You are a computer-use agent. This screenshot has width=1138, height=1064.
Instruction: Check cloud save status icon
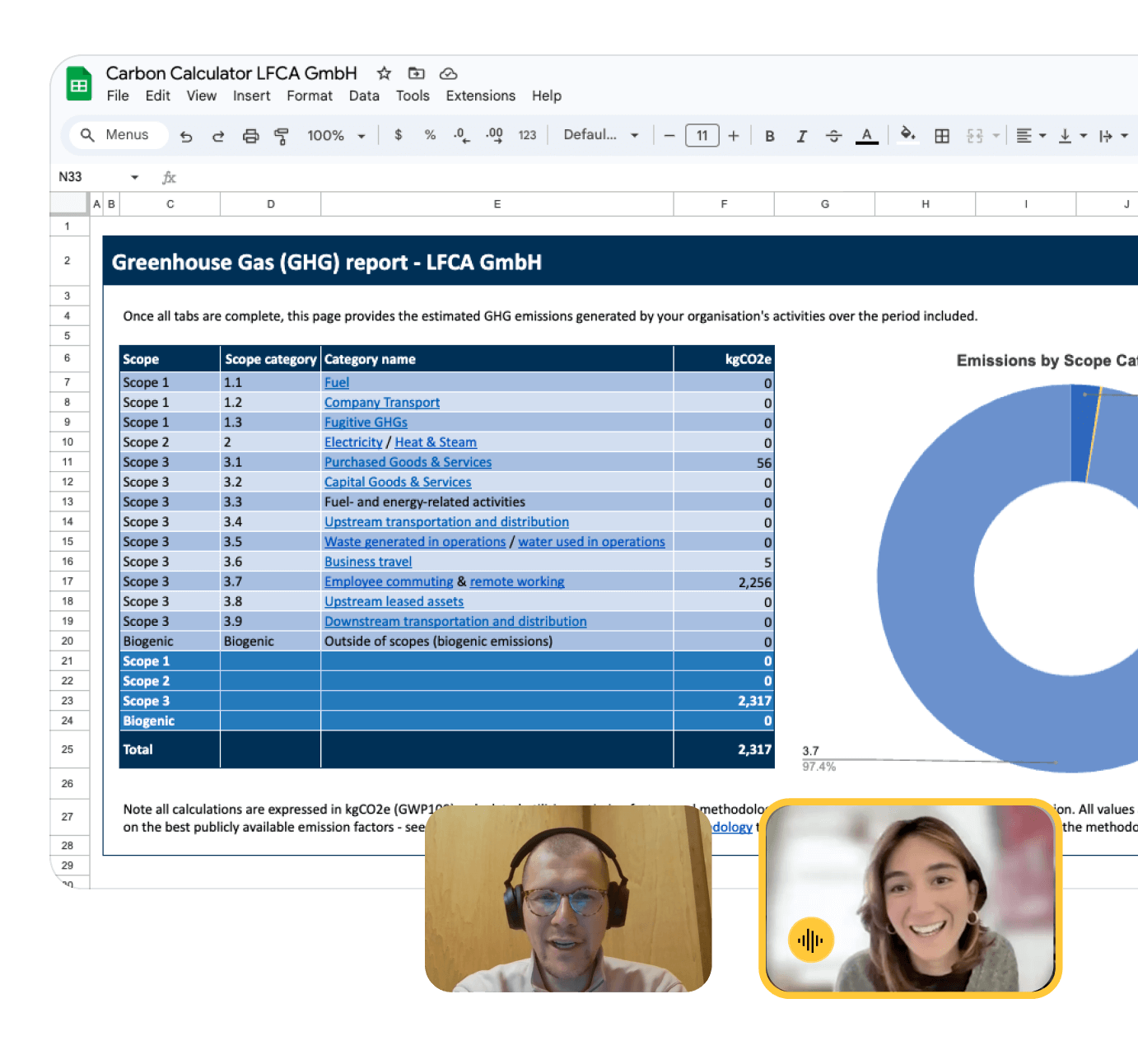[448, 73]
